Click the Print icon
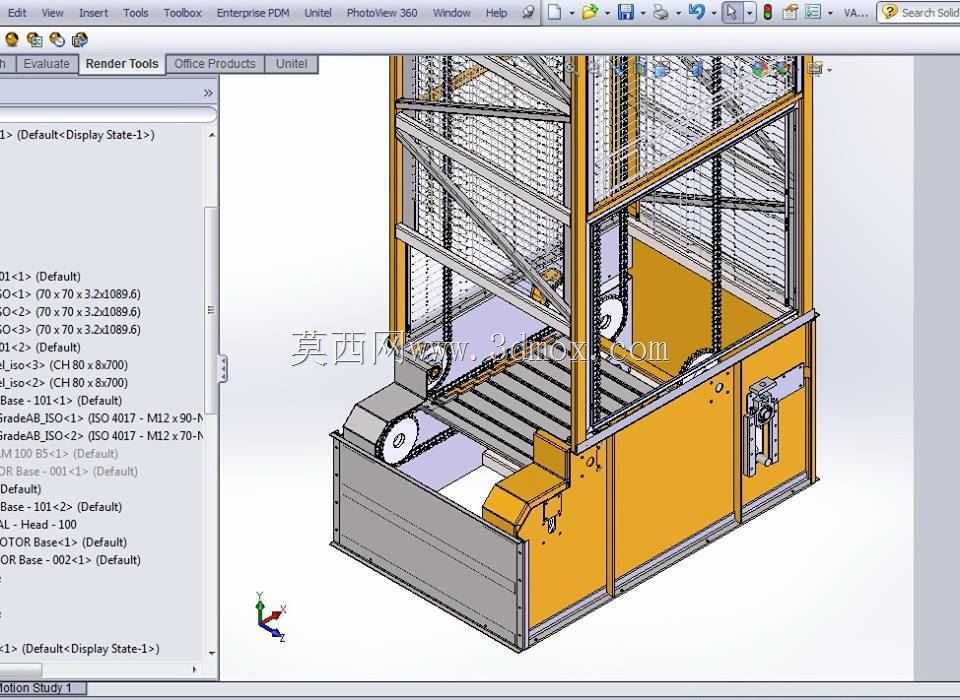Image resolution: width=960 pixels, height=700 pixels. pos(661,12)
